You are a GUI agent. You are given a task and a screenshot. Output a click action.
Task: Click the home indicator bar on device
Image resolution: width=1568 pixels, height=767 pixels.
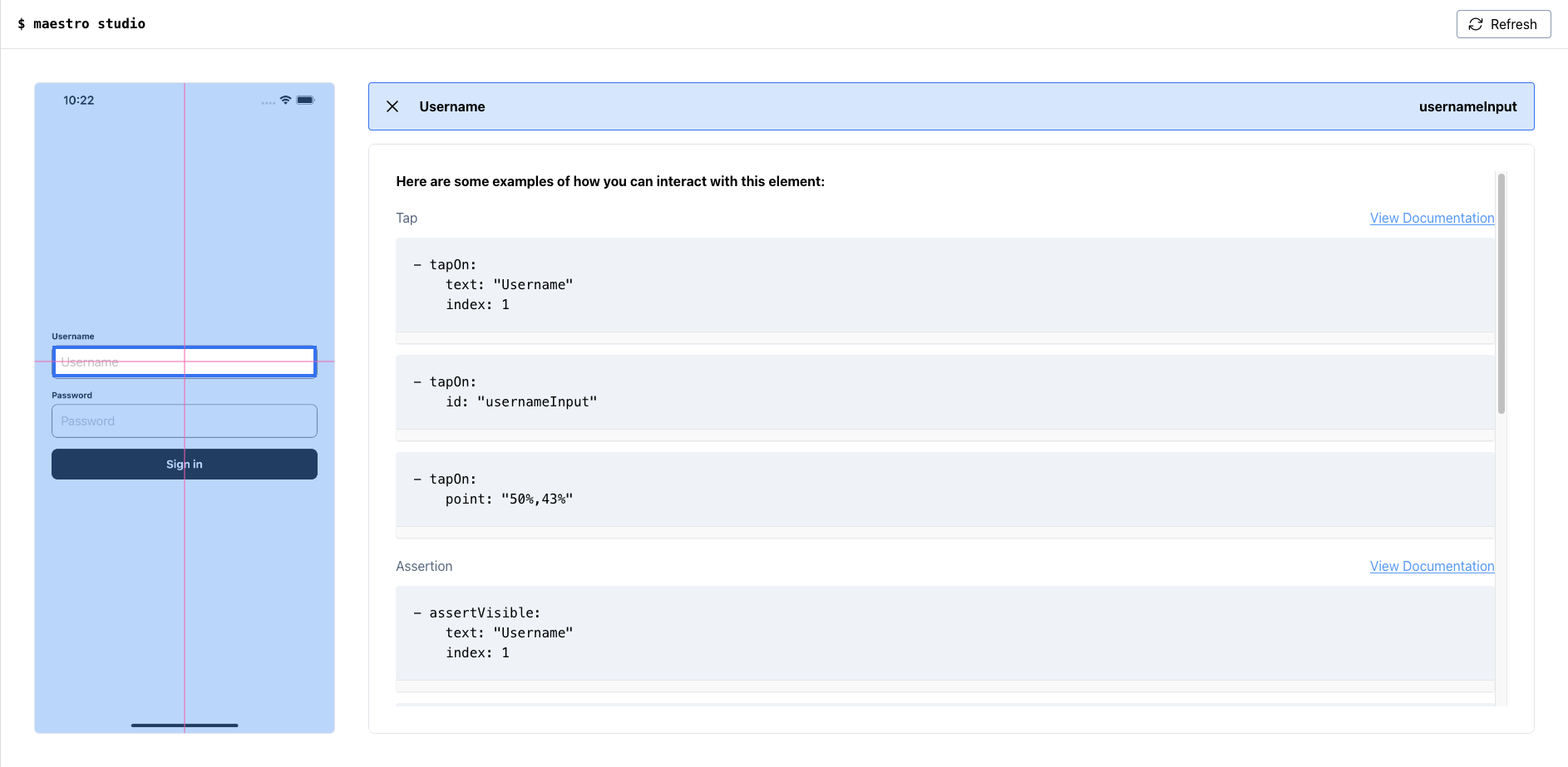[x=185, y=725]
